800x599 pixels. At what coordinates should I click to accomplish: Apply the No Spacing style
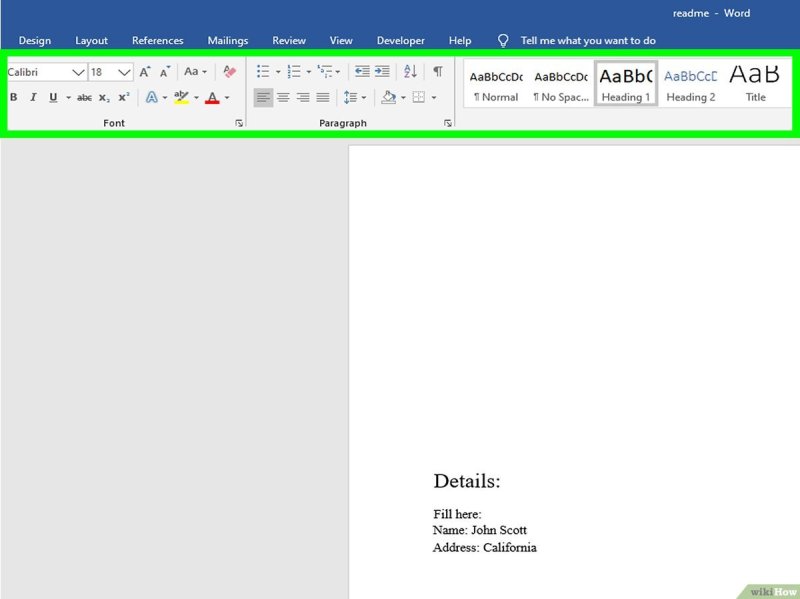(561, 84)
